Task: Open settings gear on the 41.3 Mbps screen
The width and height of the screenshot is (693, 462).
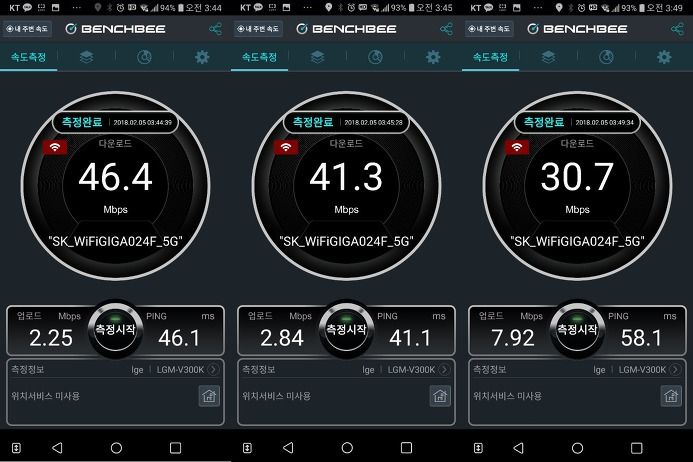Action: tap(433, 57)
